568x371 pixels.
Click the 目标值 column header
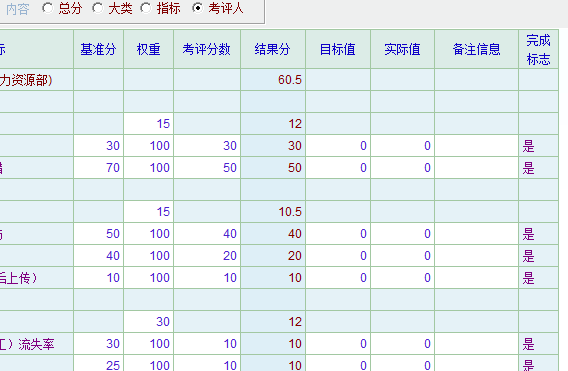click(338, 49)
